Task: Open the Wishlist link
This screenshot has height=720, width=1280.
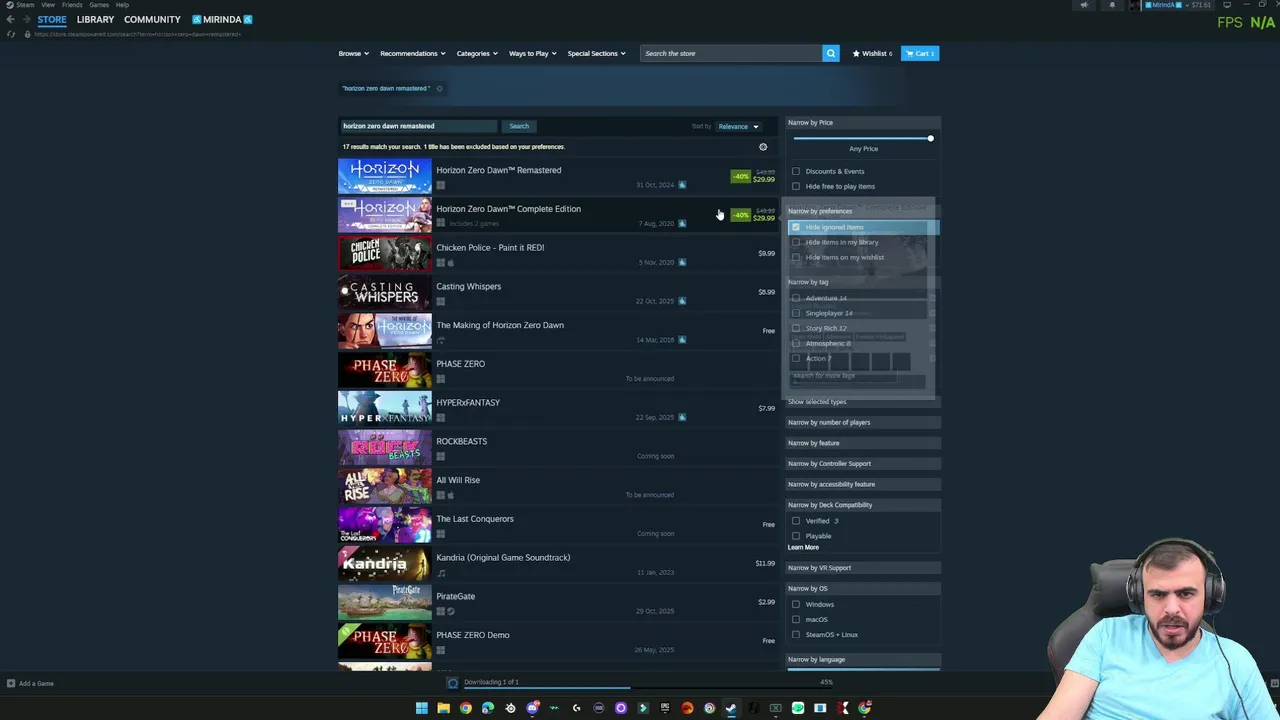Action: tap(872, 53)
